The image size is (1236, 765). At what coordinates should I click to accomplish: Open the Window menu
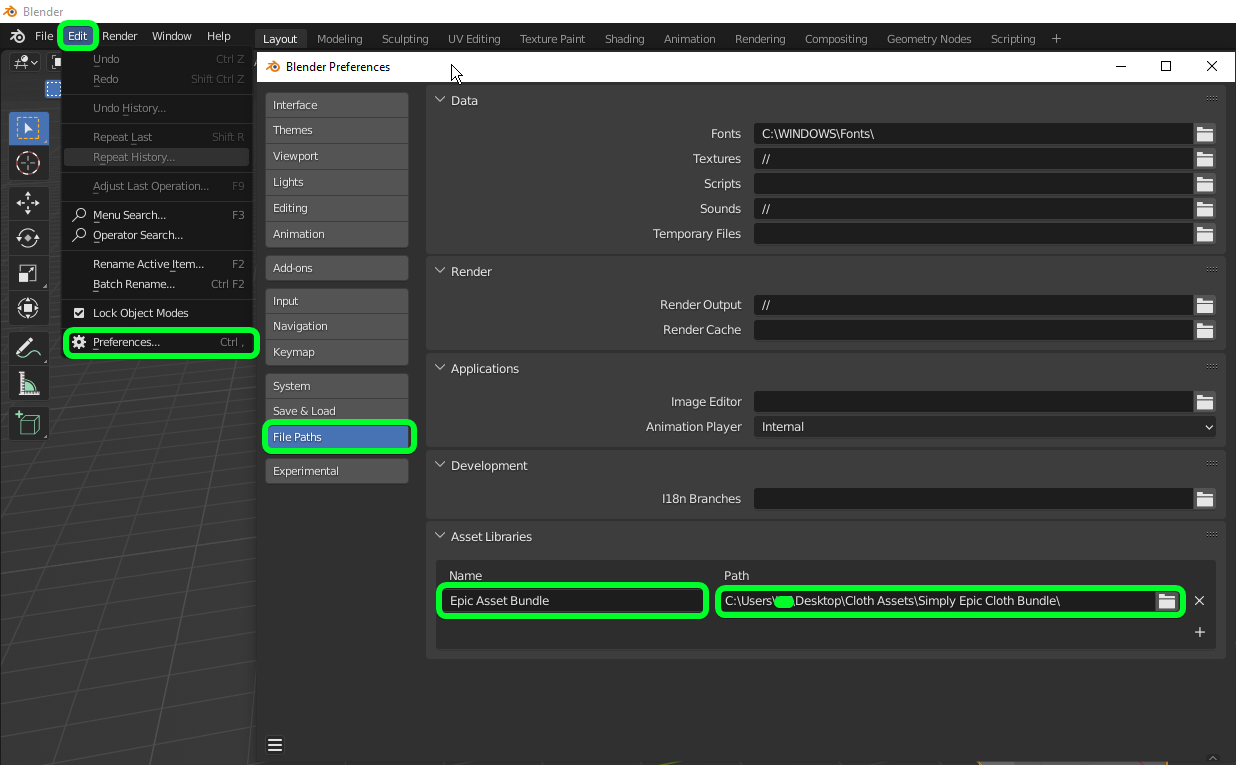coord(172,36)
